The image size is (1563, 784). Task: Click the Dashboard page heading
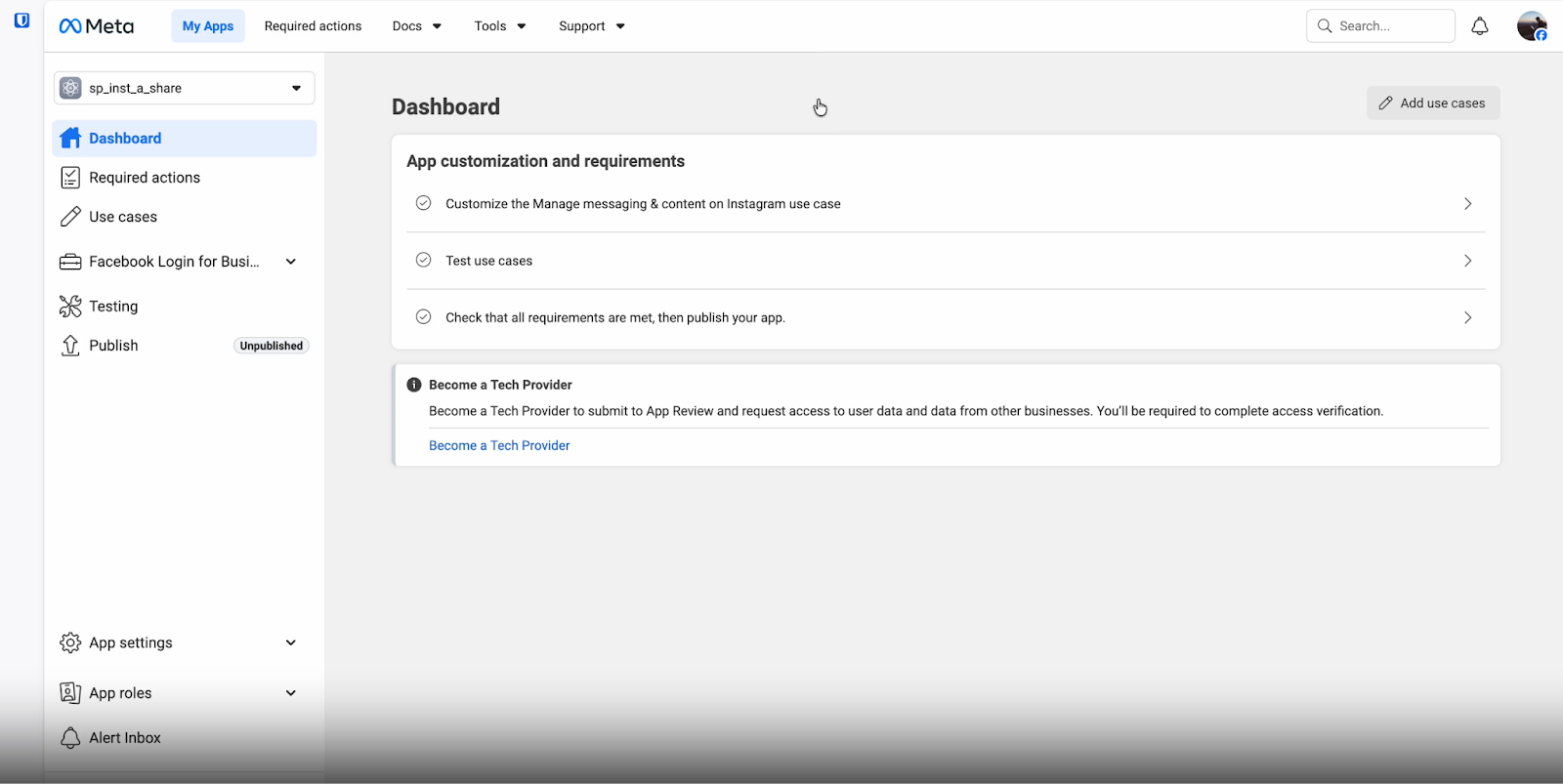[x=445, y=106]
